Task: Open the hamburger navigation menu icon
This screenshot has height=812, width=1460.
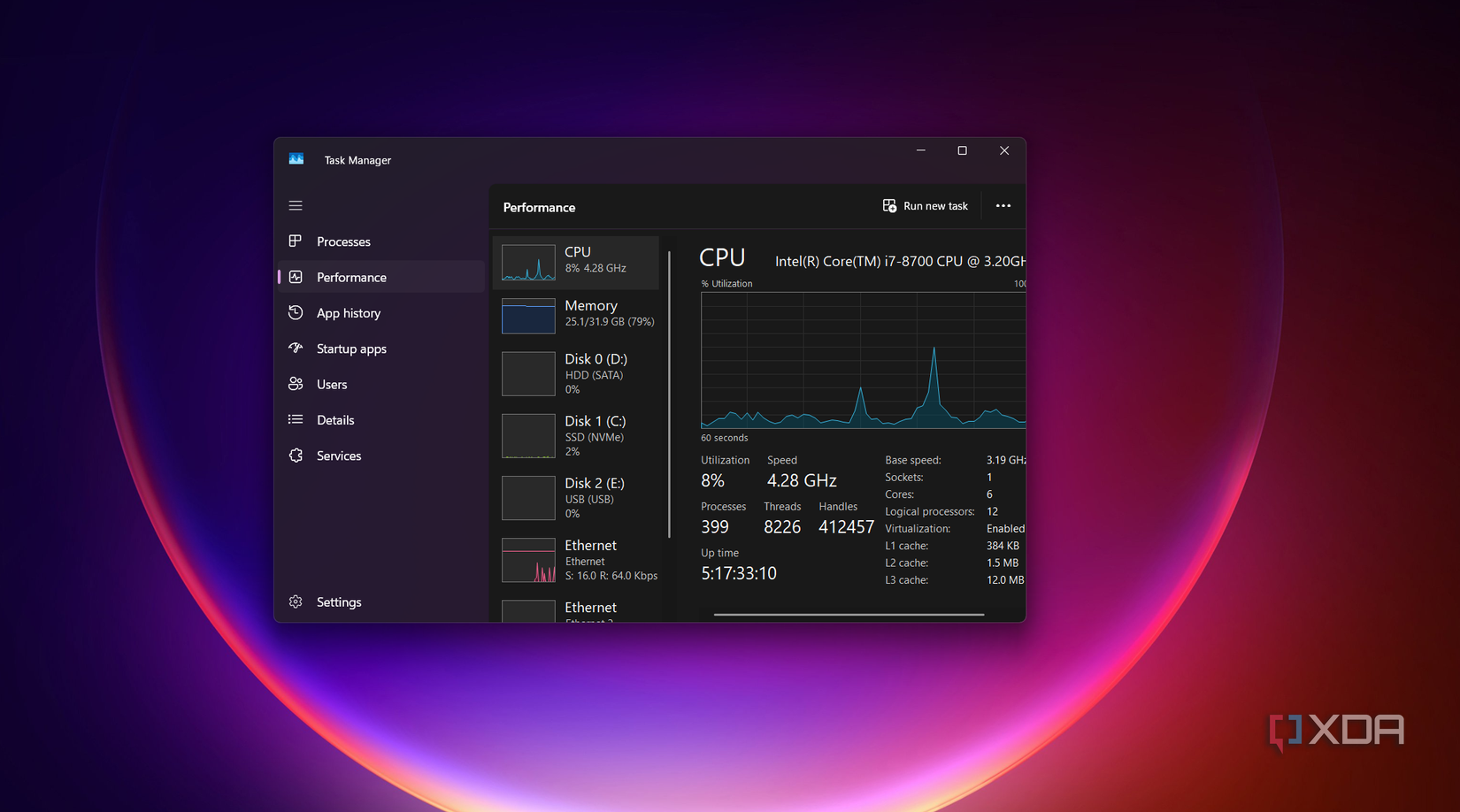Action: pos(296,206)
